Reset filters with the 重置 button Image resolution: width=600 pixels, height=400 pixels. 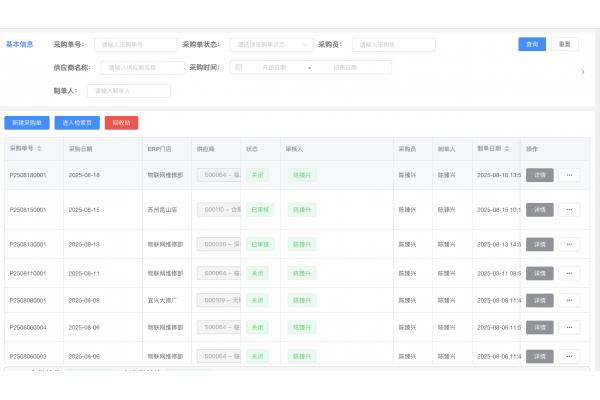click(565, 44)
